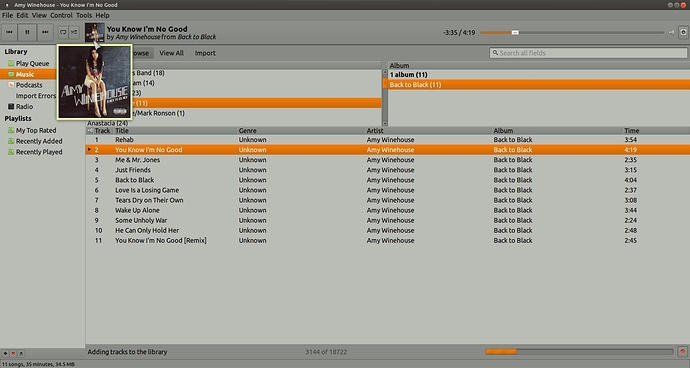The height and width of the screenshot is (368, 690).
Task: Select Back to Black (11) in Album pane
Action: click(x=539, y=85)
